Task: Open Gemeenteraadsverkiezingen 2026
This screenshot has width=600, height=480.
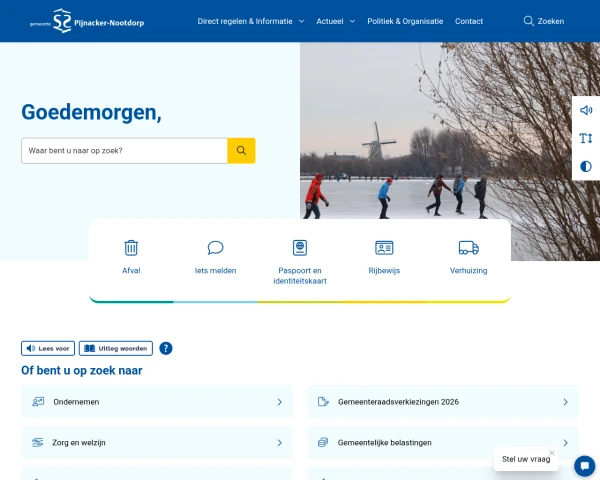Action: [443, 402]
